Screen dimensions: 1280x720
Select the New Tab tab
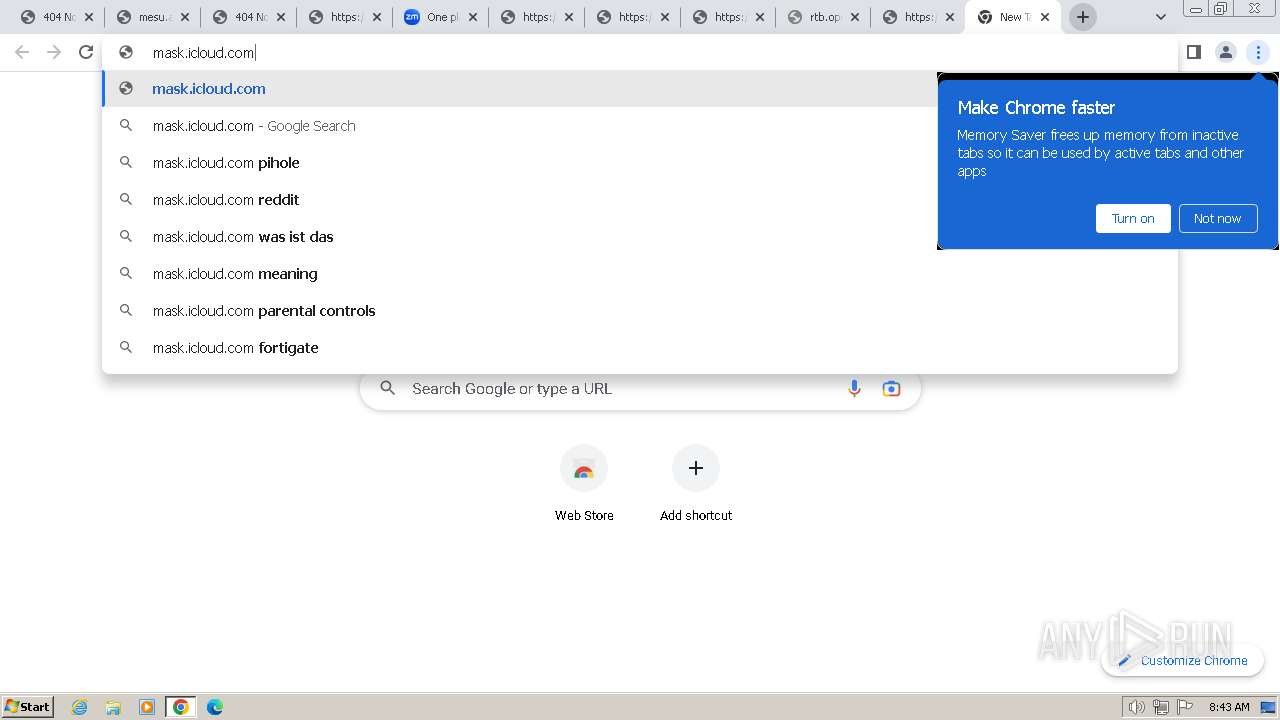[1012, 17]
